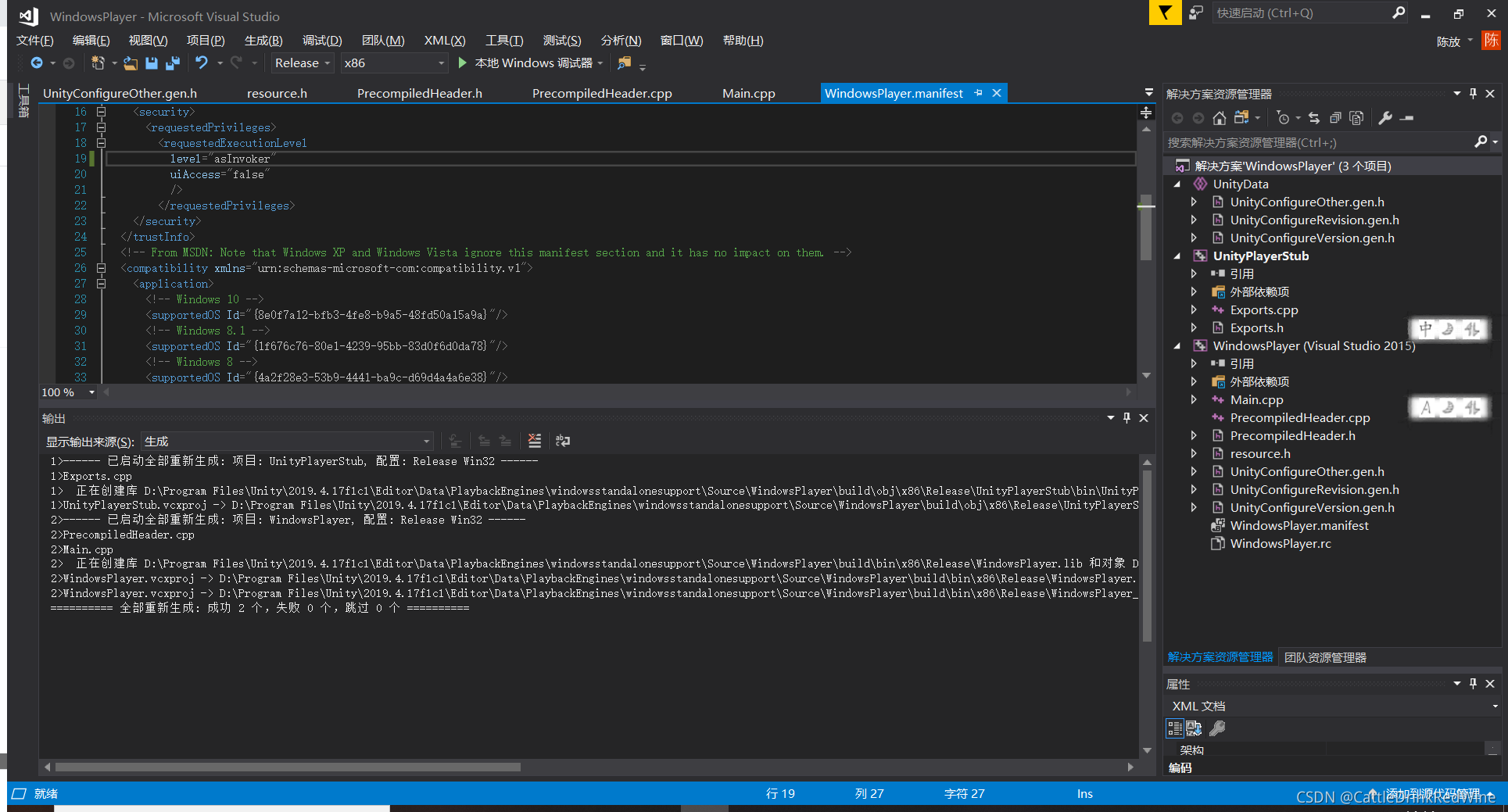The height and width of the screenshot is (812, 1508).
Task: Collapse the UnityPlayerStub project node
Action: tap(1177, 256)
